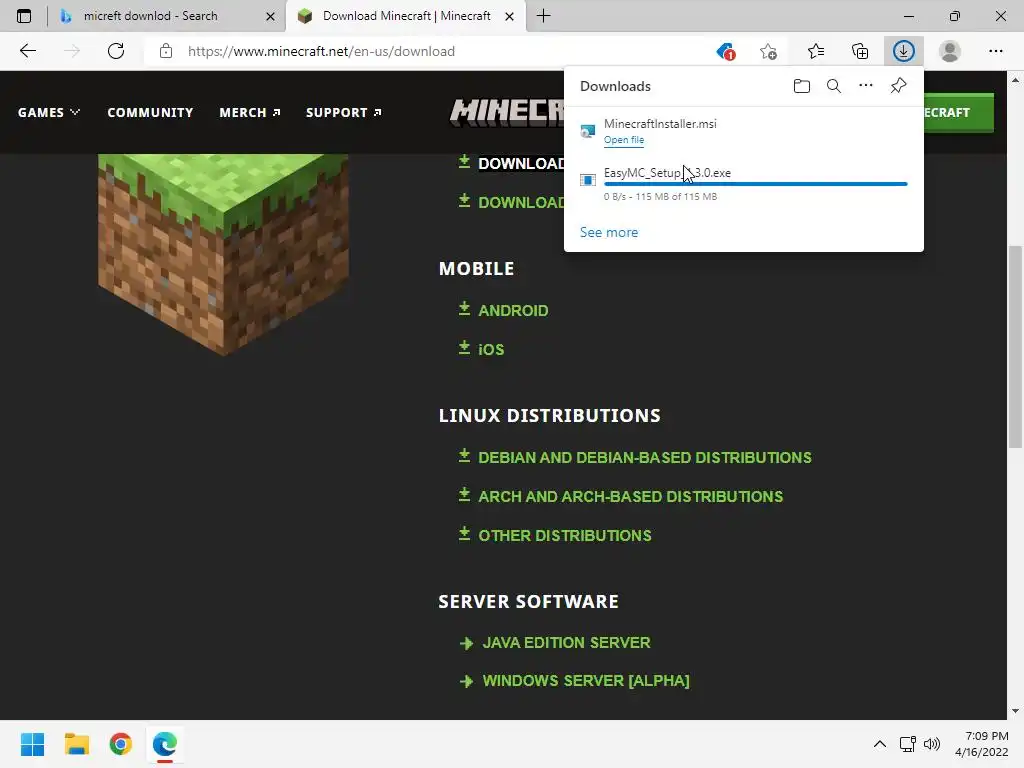1024x768 pixels.
Task: Click the Microsoft Edge taskbar icon
Action: [x=165, y=744]
